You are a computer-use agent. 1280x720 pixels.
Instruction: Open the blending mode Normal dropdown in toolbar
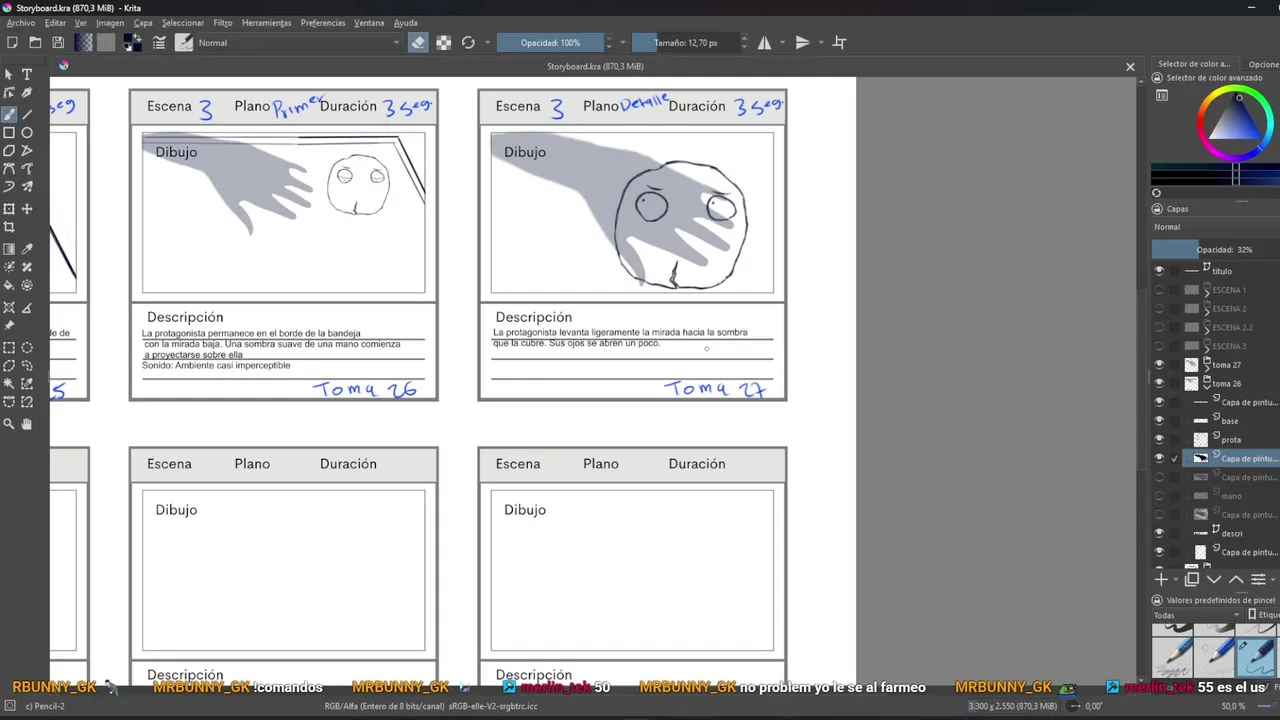pyautogui.click(x=298, y=42)
